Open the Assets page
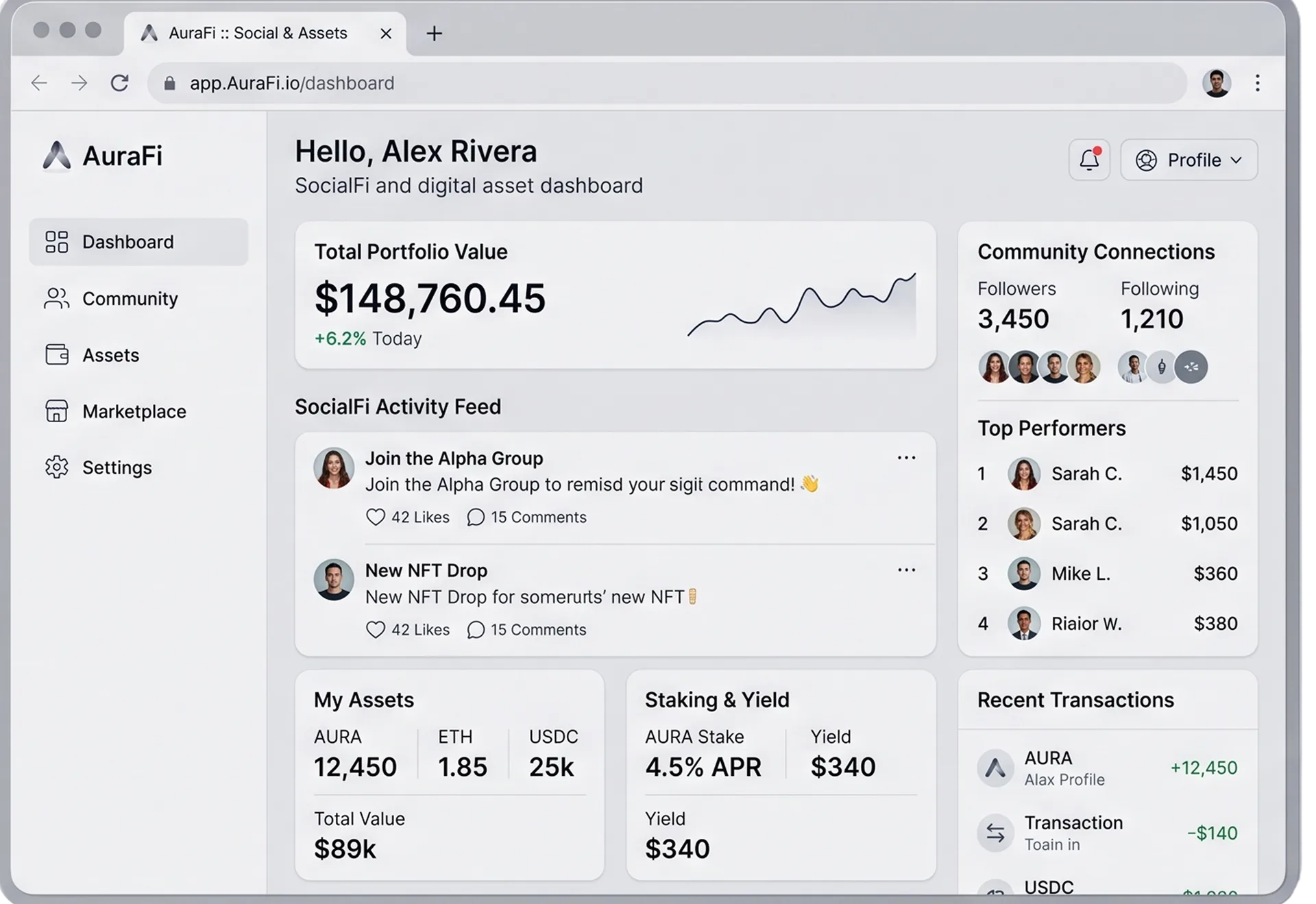 click(x=92, y=355)
